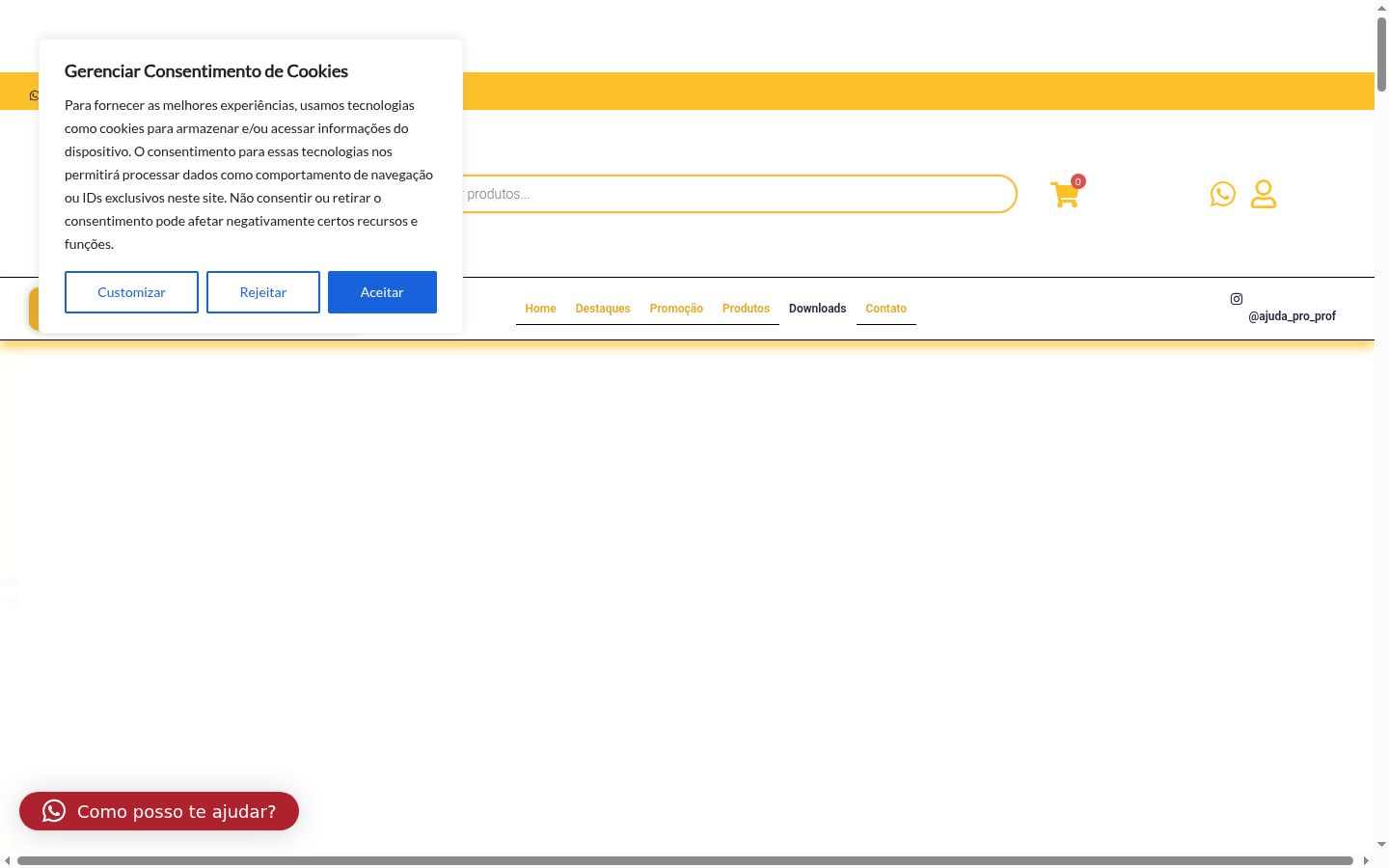This screenshot has height=868, width=1389.
Task: Open the user account icon
Action: click(x=1264, y=194)
